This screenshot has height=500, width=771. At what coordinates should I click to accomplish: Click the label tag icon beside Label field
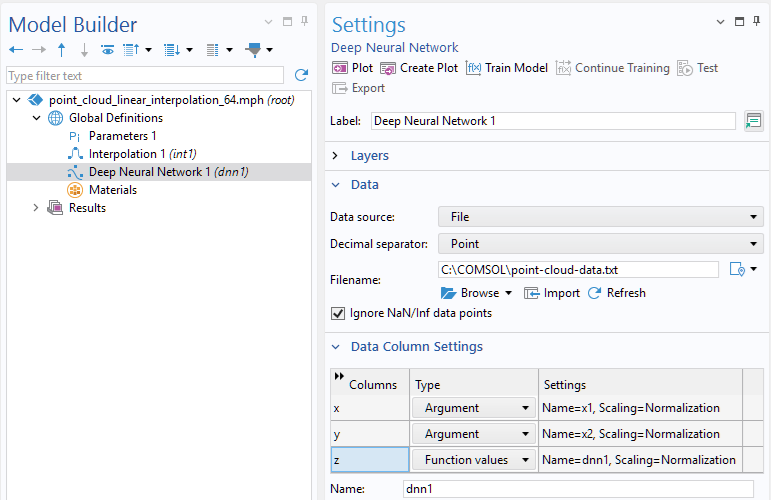click(x=753, y=121)
